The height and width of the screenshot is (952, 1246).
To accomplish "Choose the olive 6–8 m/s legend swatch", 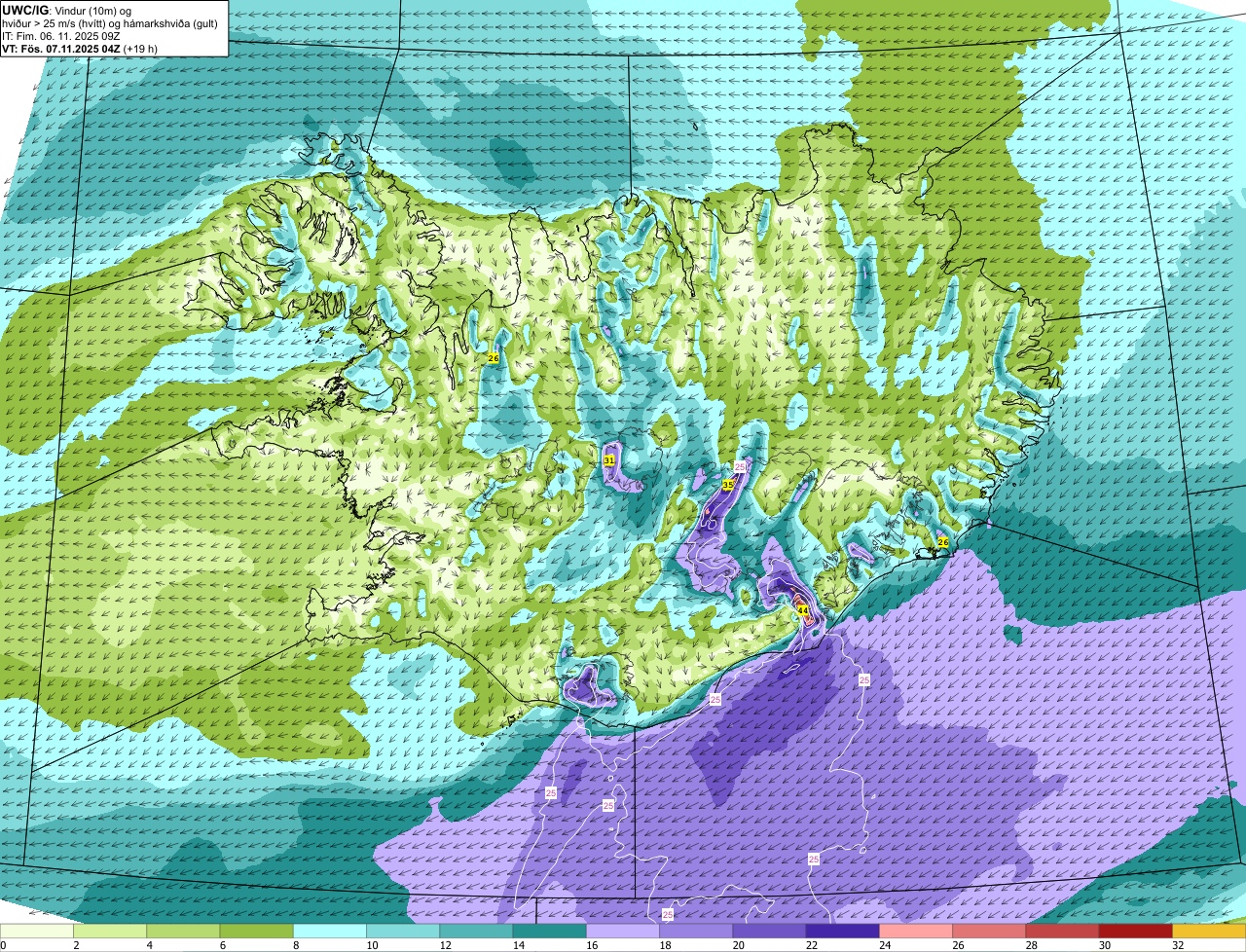I will click(x=256, y=931).
